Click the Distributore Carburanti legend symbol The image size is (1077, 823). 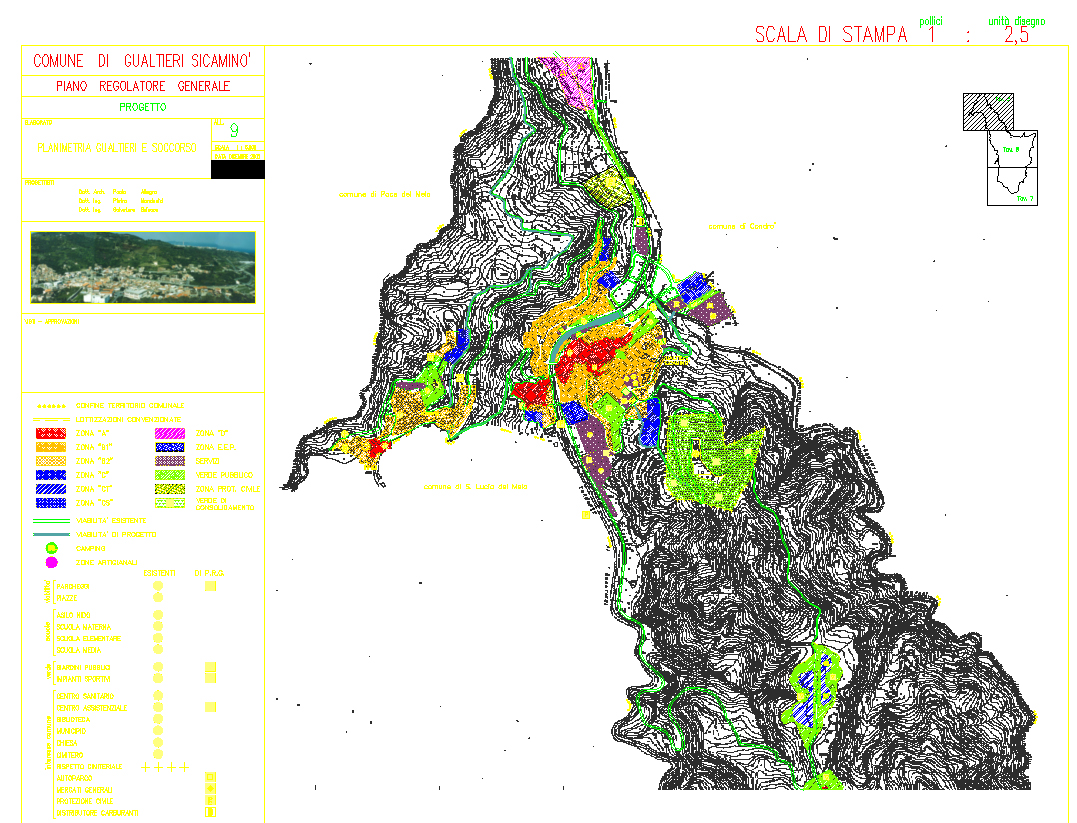[210, 812]
